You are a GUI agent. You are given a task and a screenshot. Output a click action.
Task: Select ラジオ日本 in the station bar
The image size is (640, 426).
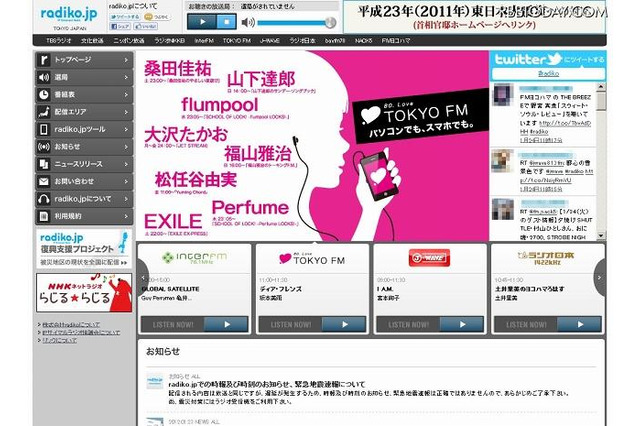[x=302, y=40]
